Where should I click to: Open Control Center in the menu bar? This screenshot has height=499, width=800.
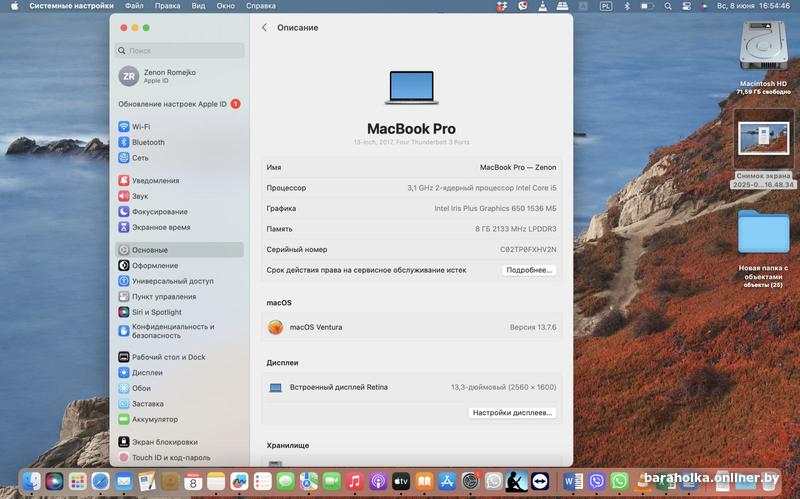(687, 6)
